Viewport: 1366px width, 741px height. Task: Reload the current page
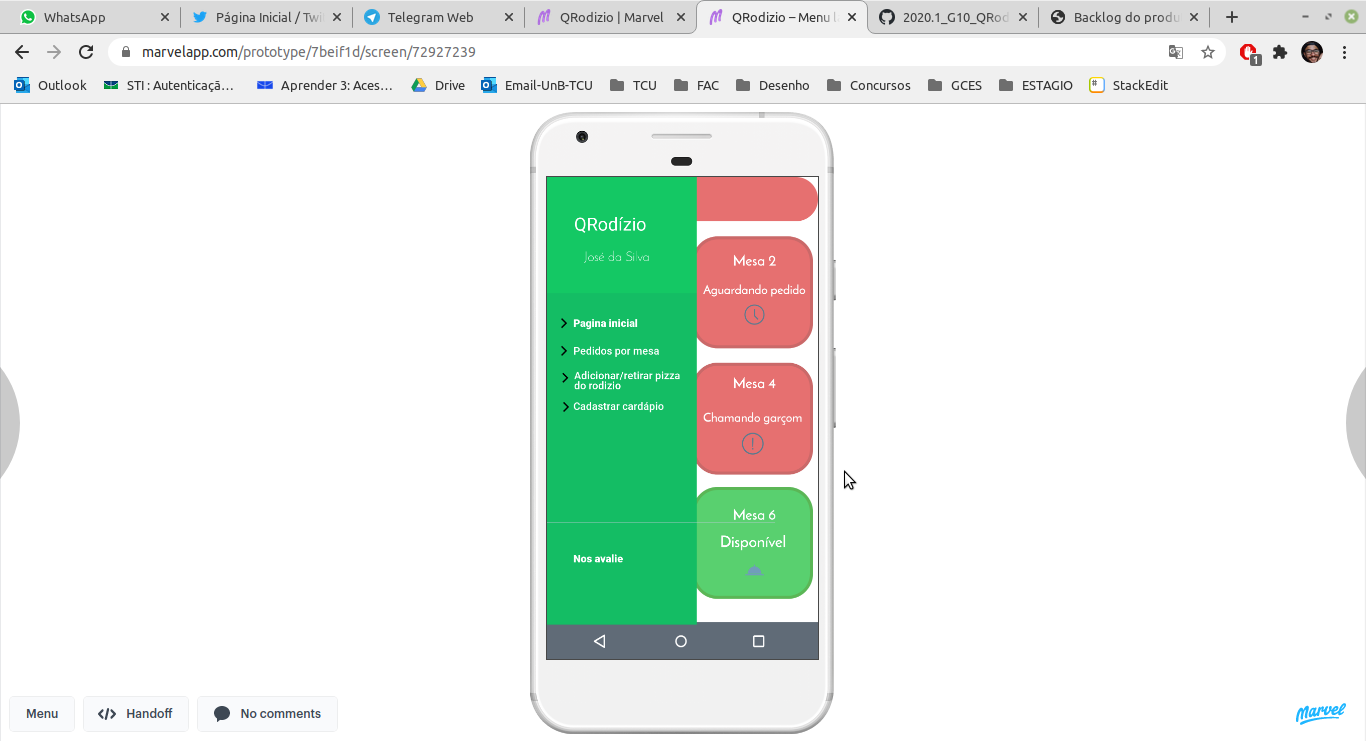86,52
